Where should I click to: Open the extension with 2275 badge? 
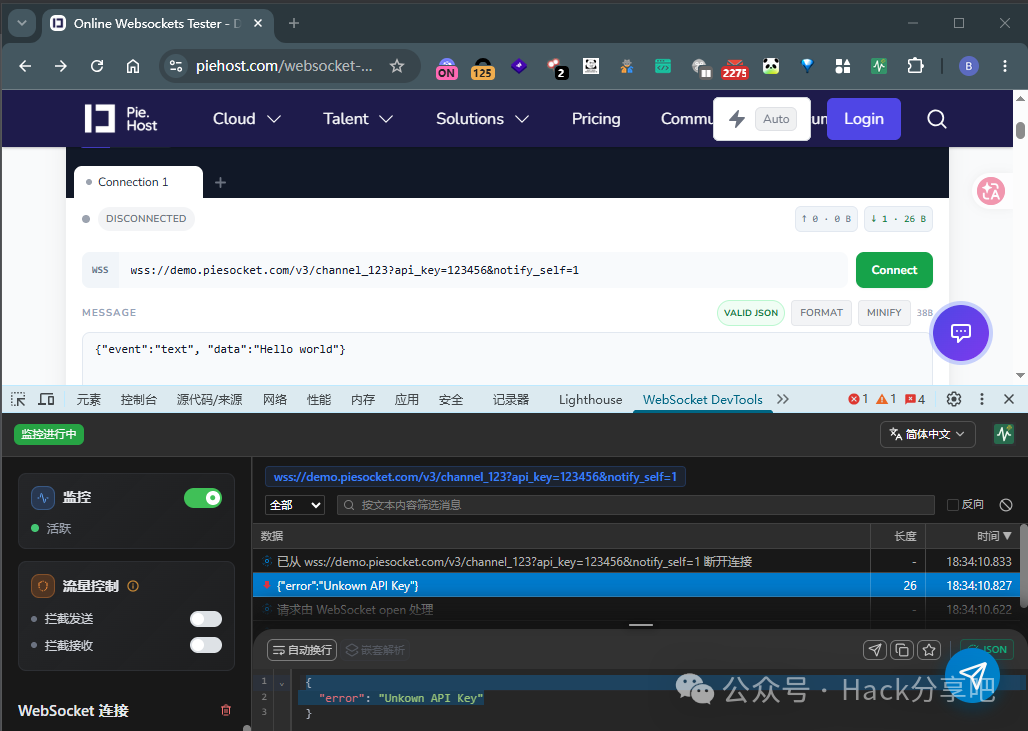734,68
